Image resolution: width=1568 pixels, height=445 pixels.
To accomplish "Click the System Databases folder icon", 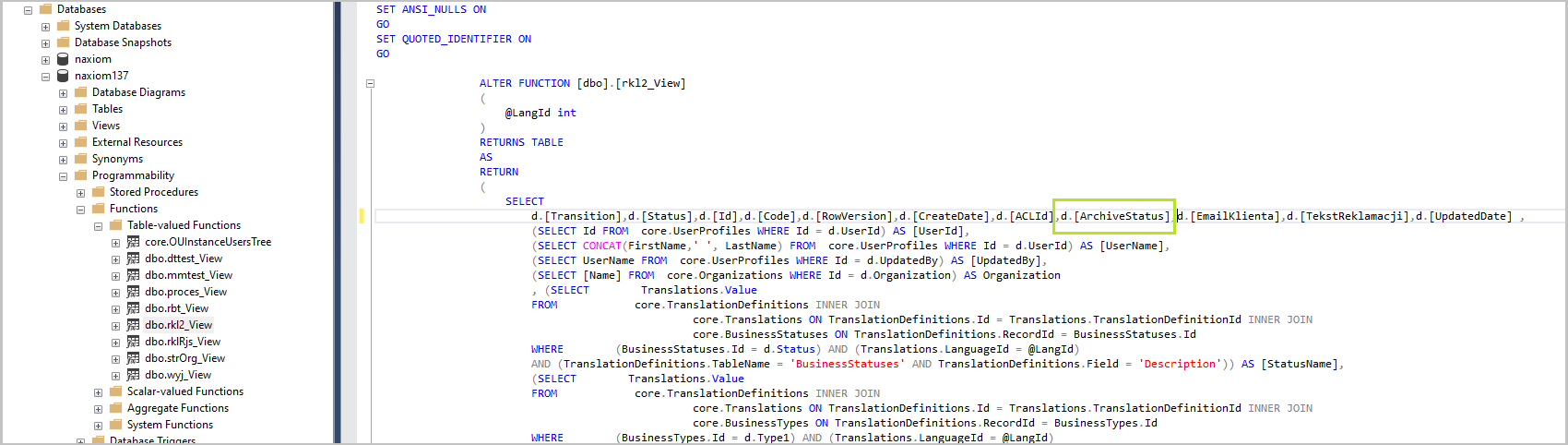I will click(x=63, y=26).
